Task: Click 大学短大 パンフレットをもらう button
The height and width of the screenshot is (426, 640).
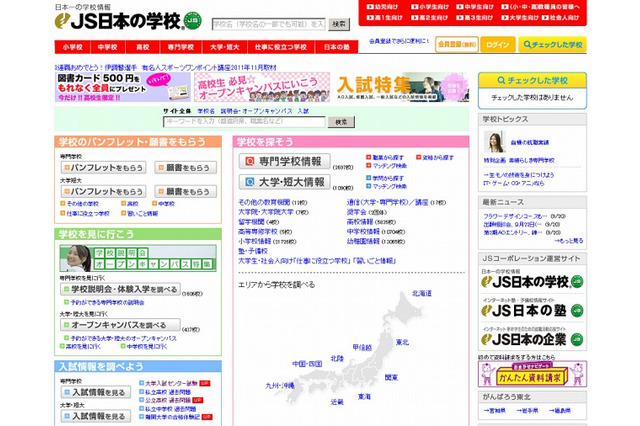Action: [103, 191]
